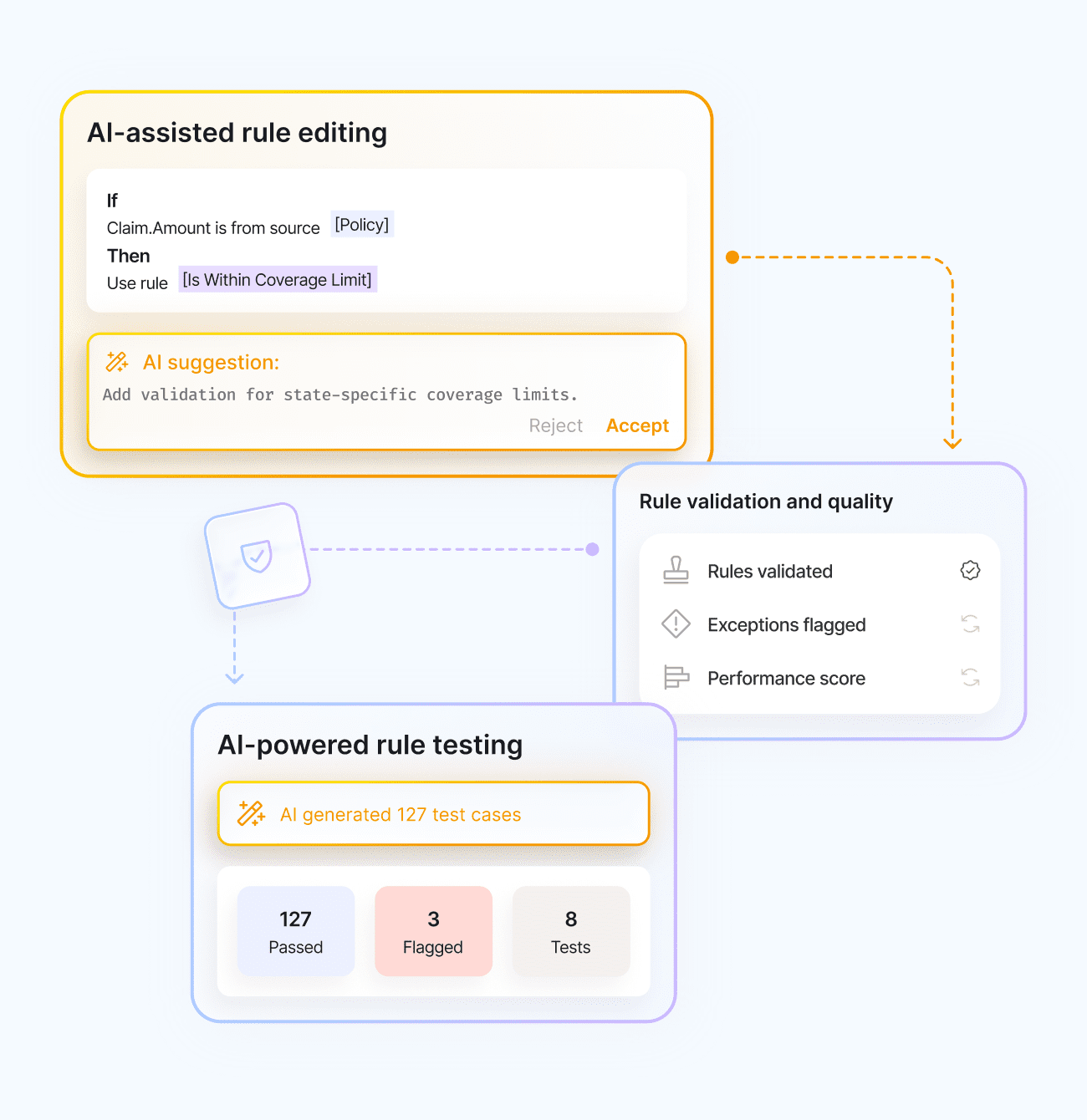The height and width of the screenshot is (1120, 1087).
Task: Click the verified badge next to Rules validated
Action: (x=970, y=571)
